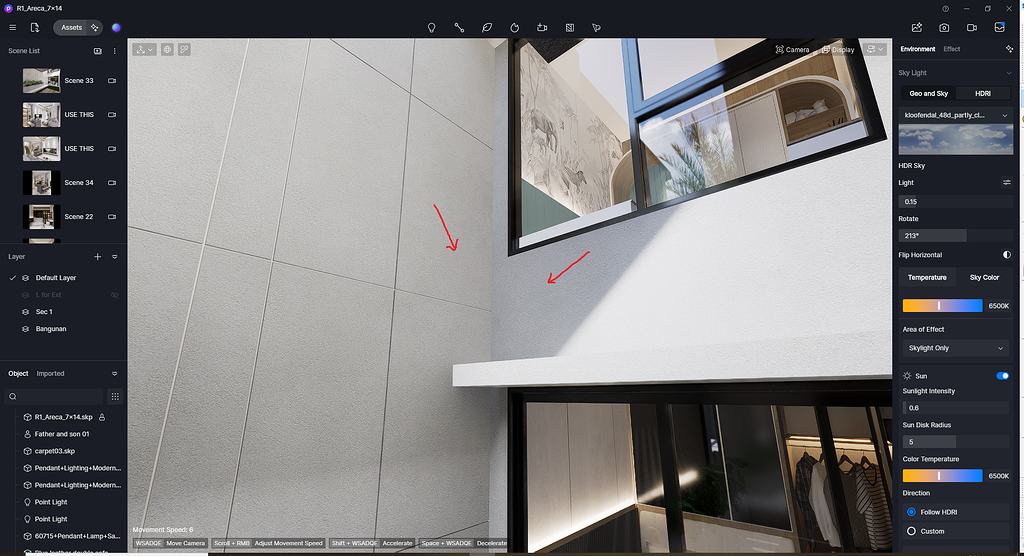
Task: Adjust the Rotate 213° slider
Action: point(955,235)
